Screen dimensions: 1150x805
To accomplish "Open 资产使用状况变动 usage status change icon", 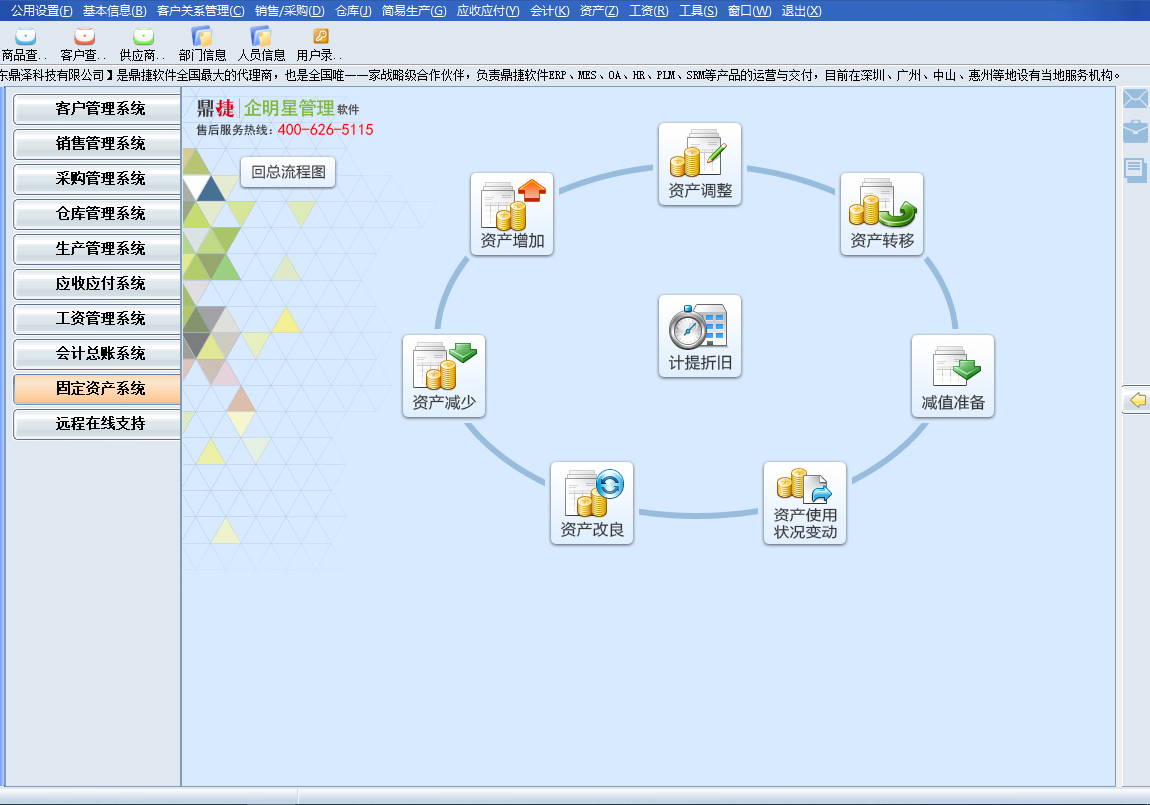I will pos(805,503).
